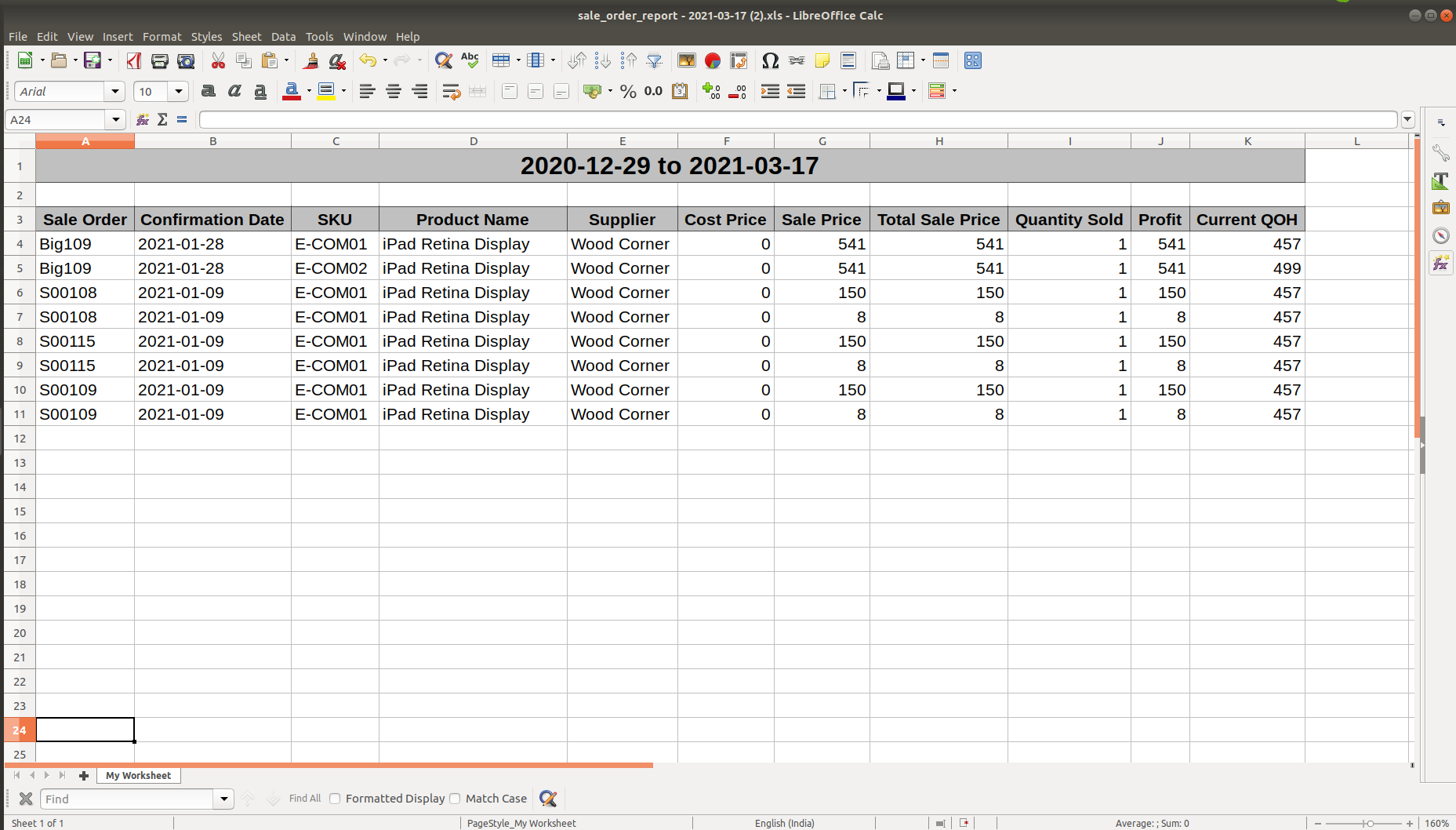The image size is (1456, 830).
Task: Enable the Formatted Display checkbox
Action: (335, 799)
